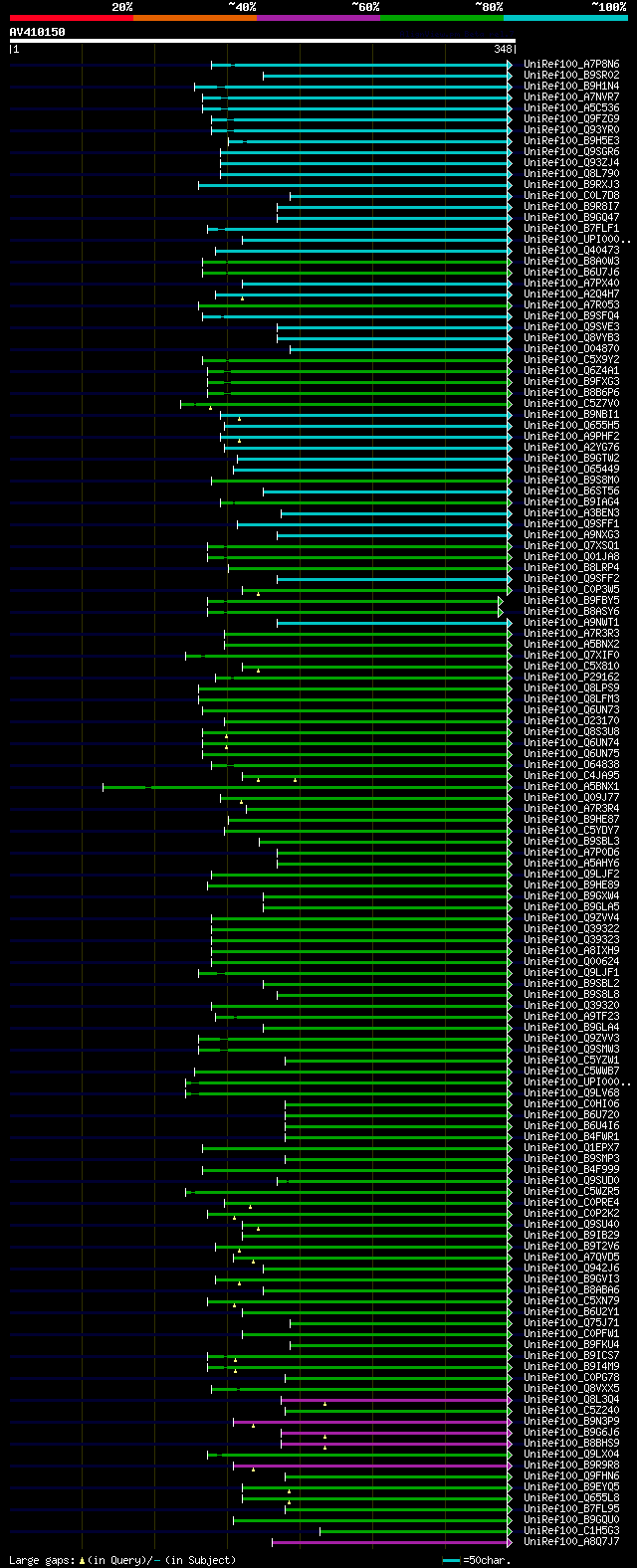Click hit label UniRef100_C5YZW1
This screenshot has height=1568, width=637.
571,1061
